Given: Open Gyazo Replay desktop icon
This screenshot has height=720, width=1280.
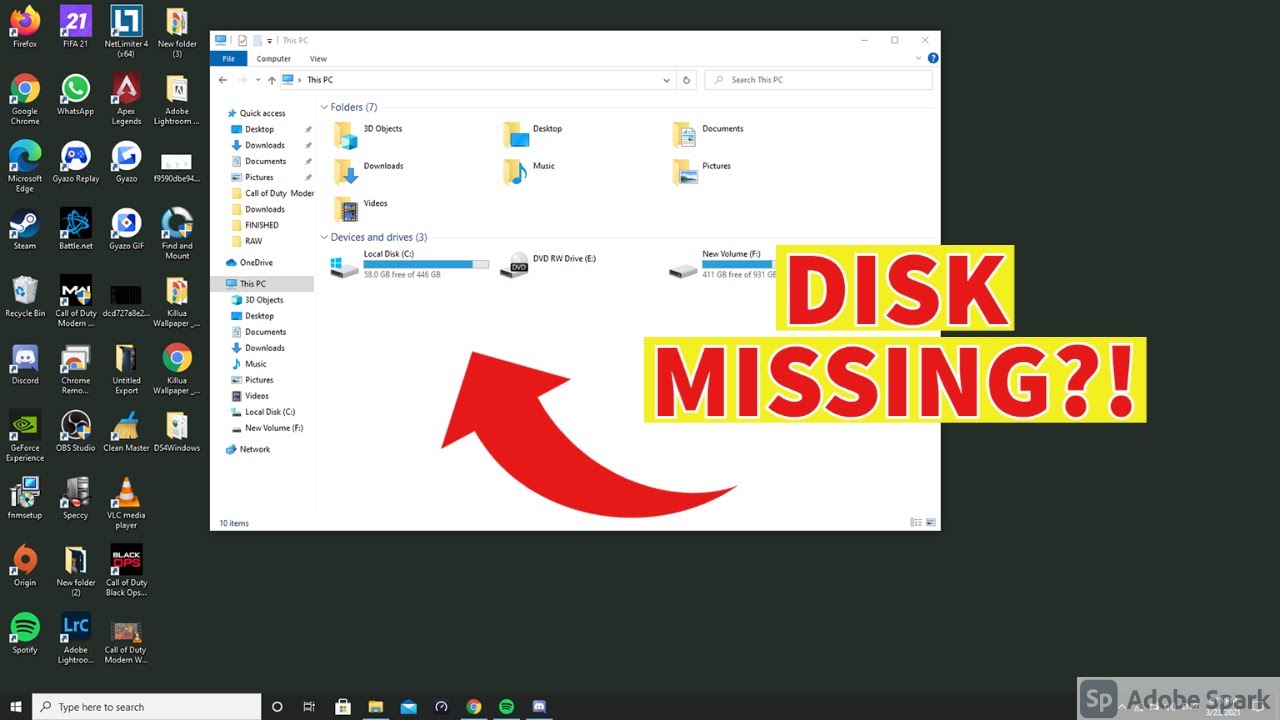Looking at the screenshot, I should coord(75,161).
